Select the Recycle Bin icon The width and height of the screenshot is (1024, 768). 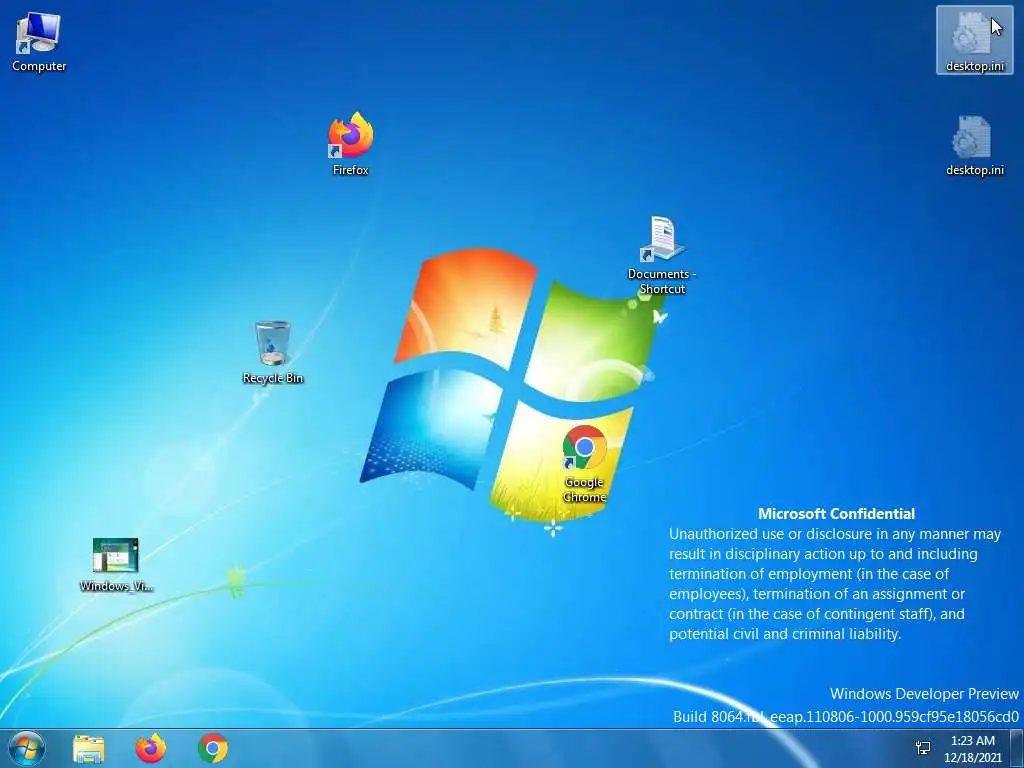pos(272,352)
